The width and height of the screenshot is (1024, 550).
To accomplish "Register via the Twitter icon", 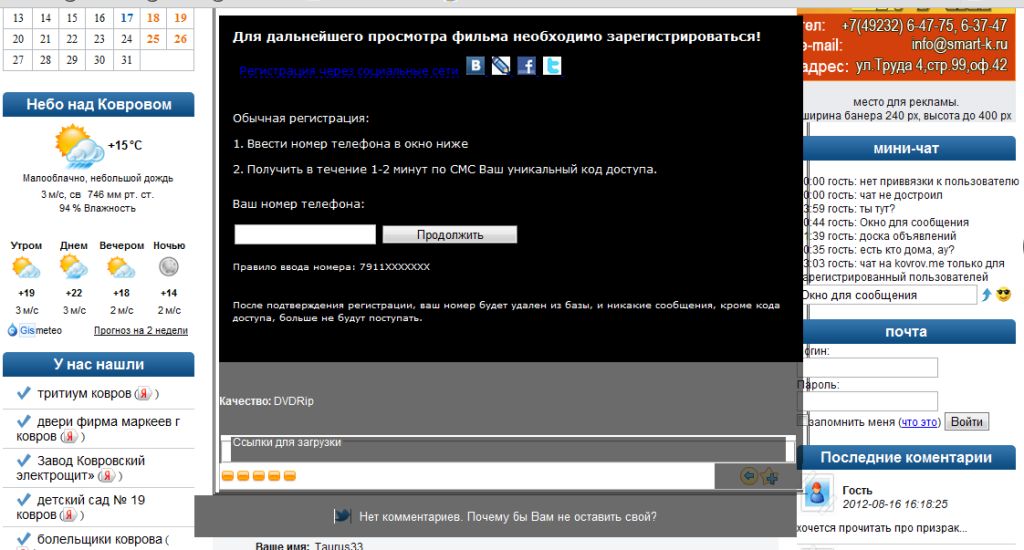I will pos(551,67).
